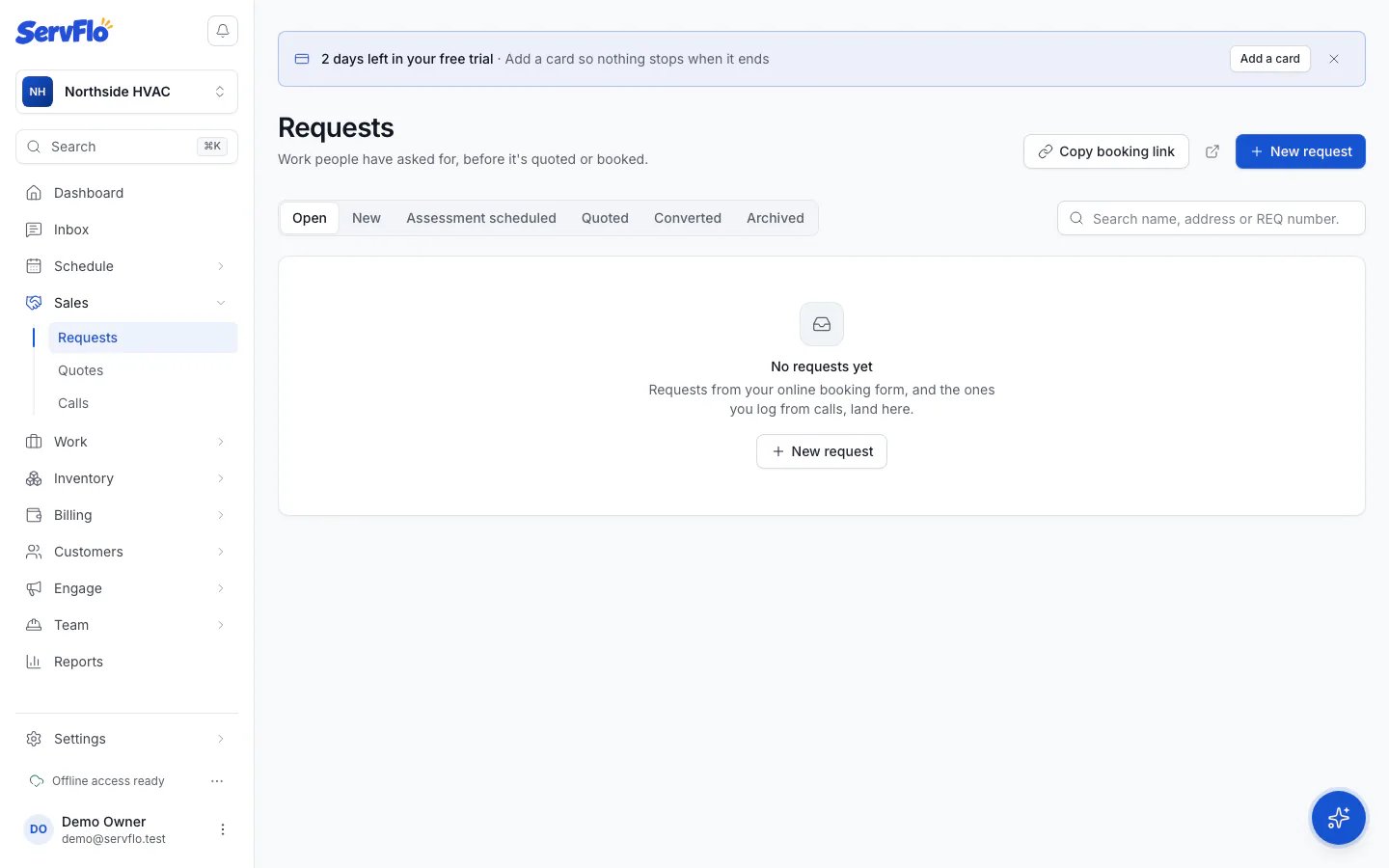
Task: Open the offline access more options dots
Action: 217,781
